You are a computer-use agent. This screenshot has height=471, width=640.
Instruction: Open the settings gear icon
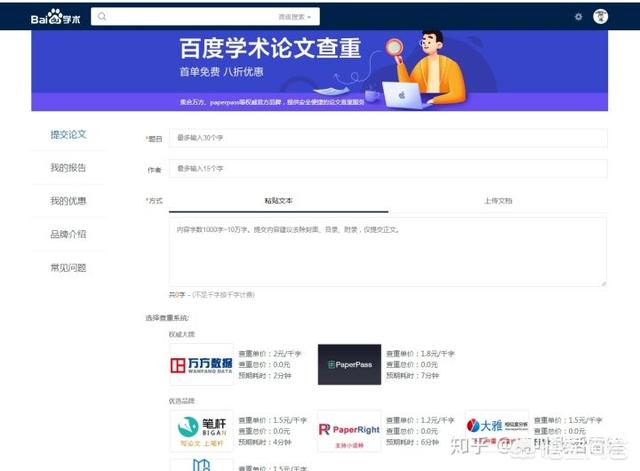point(578,17)
